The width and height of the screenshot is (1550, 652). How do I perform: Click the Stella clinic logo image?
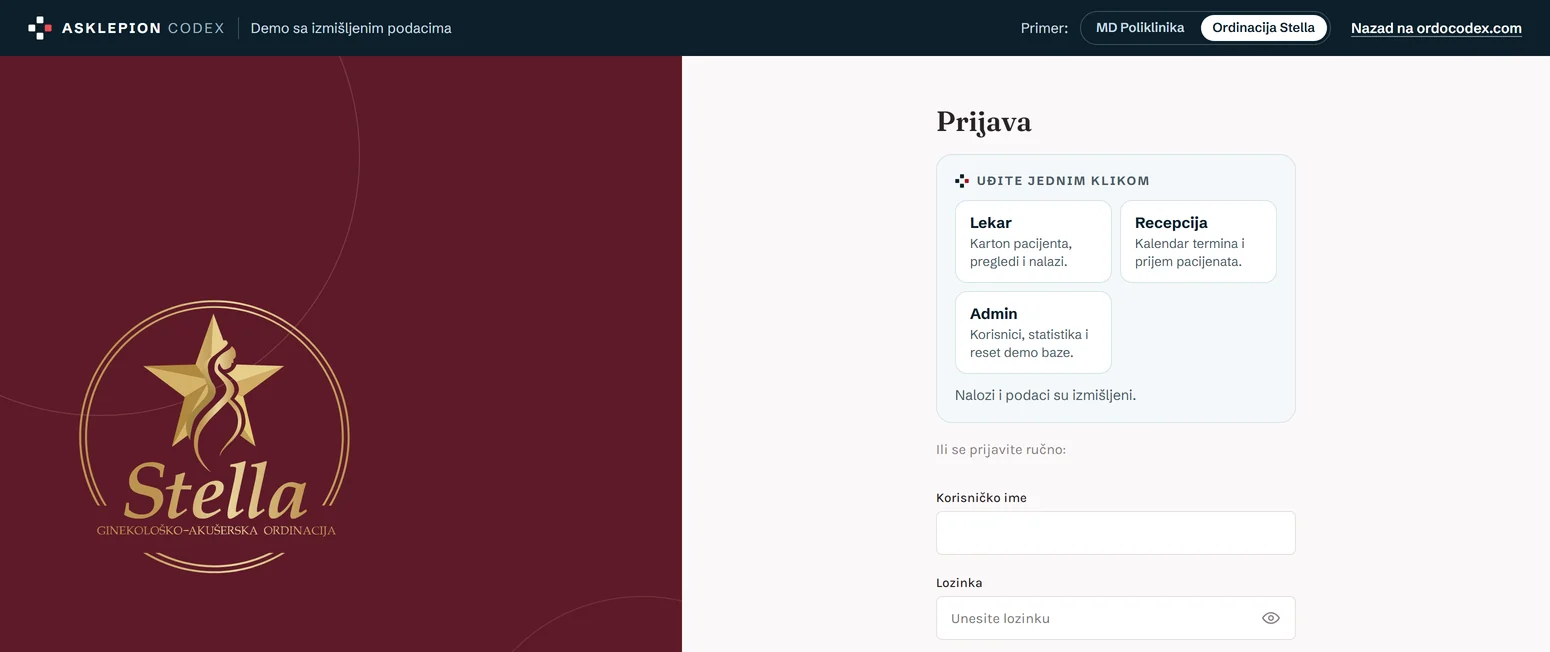[x=215, y=437]
